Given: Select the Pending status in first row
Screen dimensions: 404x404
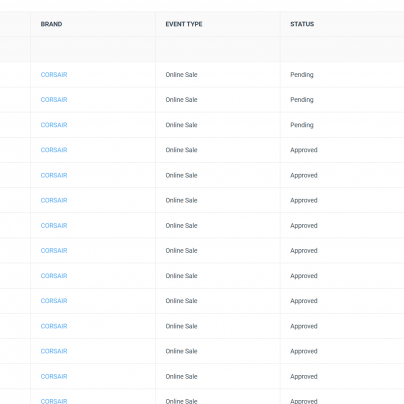Looking at the screenshot, I should [x=302, y=75].
